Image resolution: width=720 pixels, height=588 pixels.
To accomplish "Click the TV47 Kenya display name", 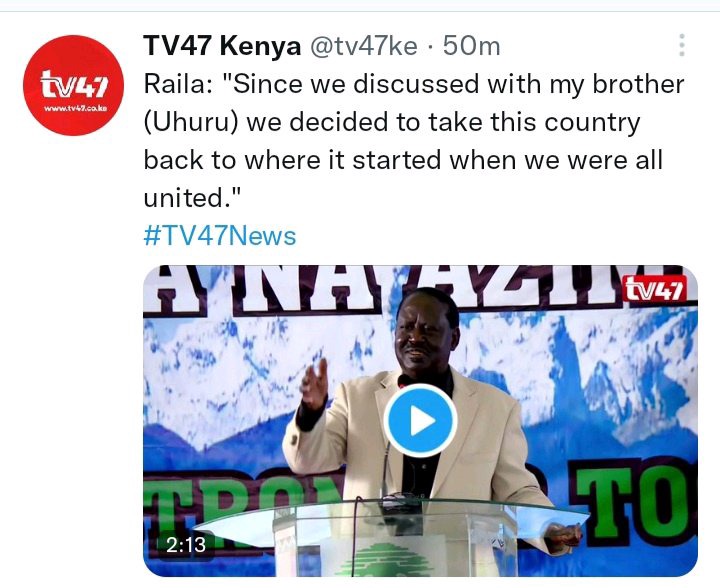I will click(x=222, y=46).
